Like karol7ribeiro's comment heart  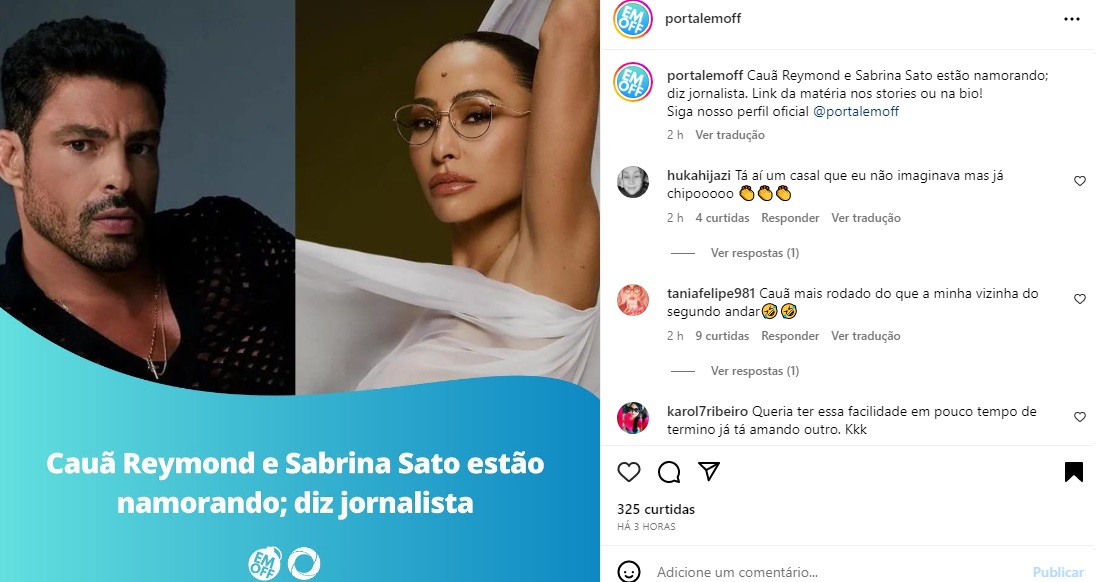pos(1079,417)
